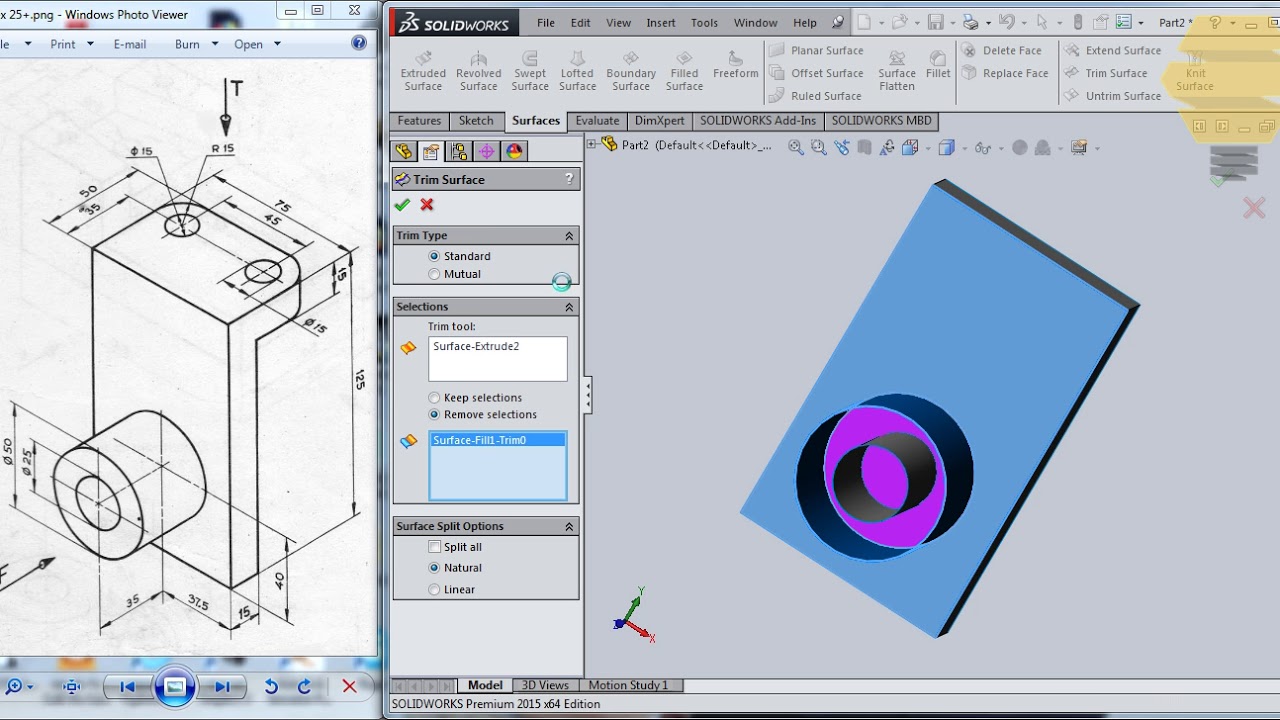Click the Trim Surface ribbon command
This screenshot has height=720, width=1280.
pos(1106,73)
